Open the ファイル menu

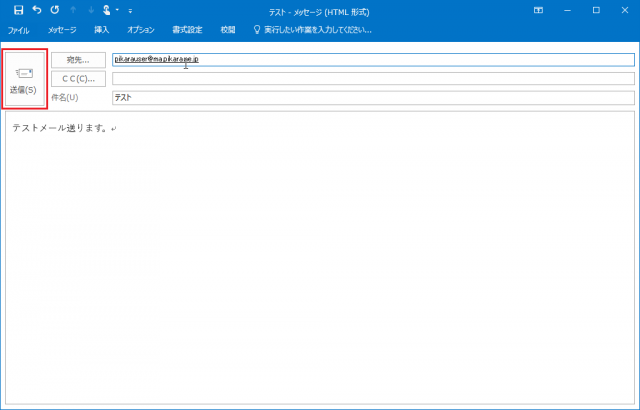[x=18, y=30]
